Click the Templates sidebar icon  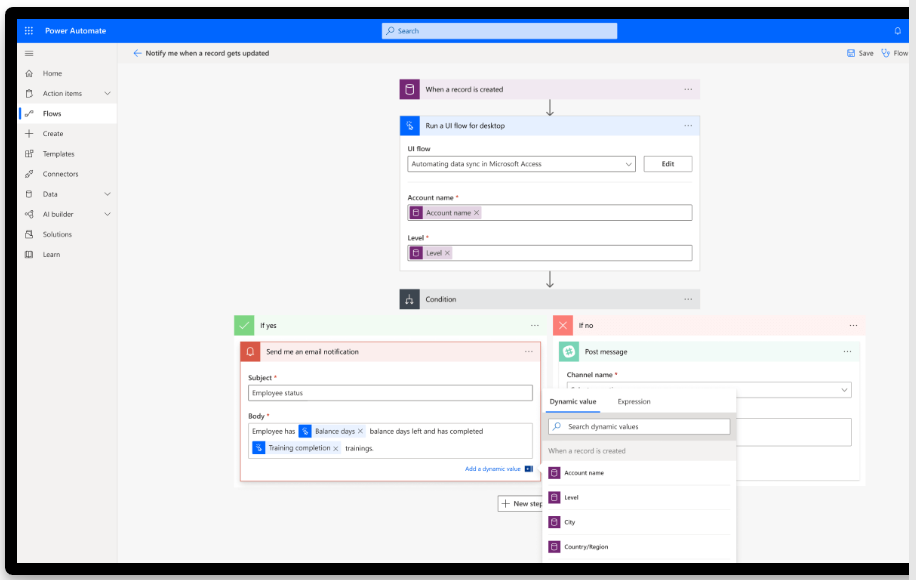point(29,154)
